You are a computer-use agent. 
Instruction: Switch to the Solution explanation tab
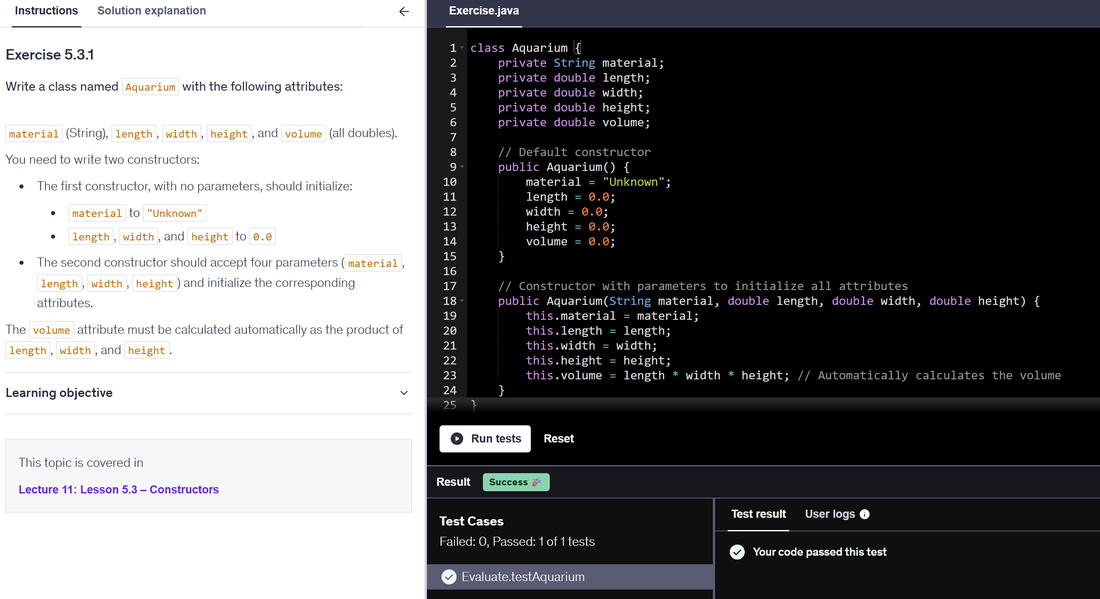coord(151,12)
